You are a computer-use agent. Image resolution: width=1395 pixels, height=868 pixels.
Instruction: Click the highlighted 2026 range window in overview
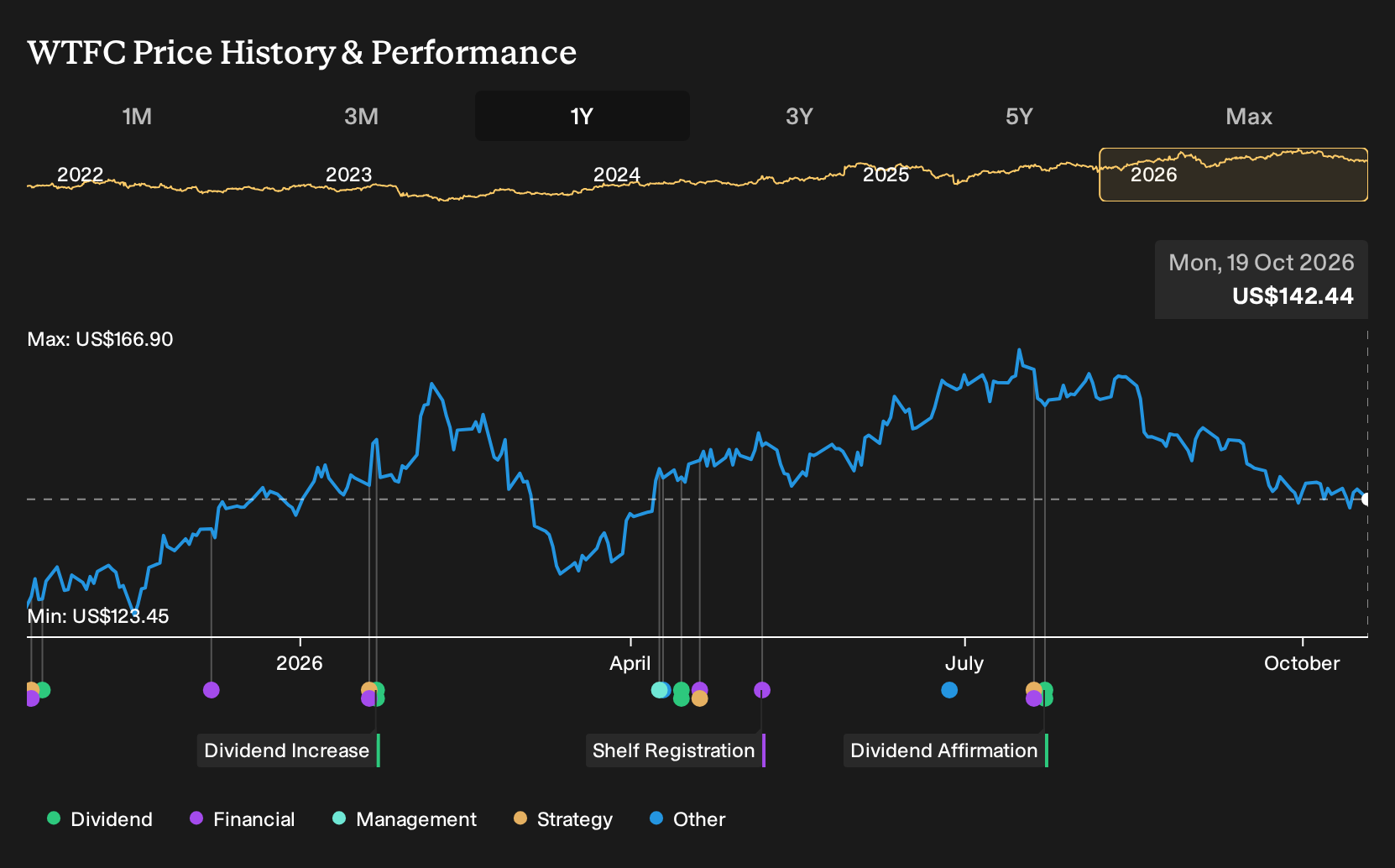[x=1234, y=175]
